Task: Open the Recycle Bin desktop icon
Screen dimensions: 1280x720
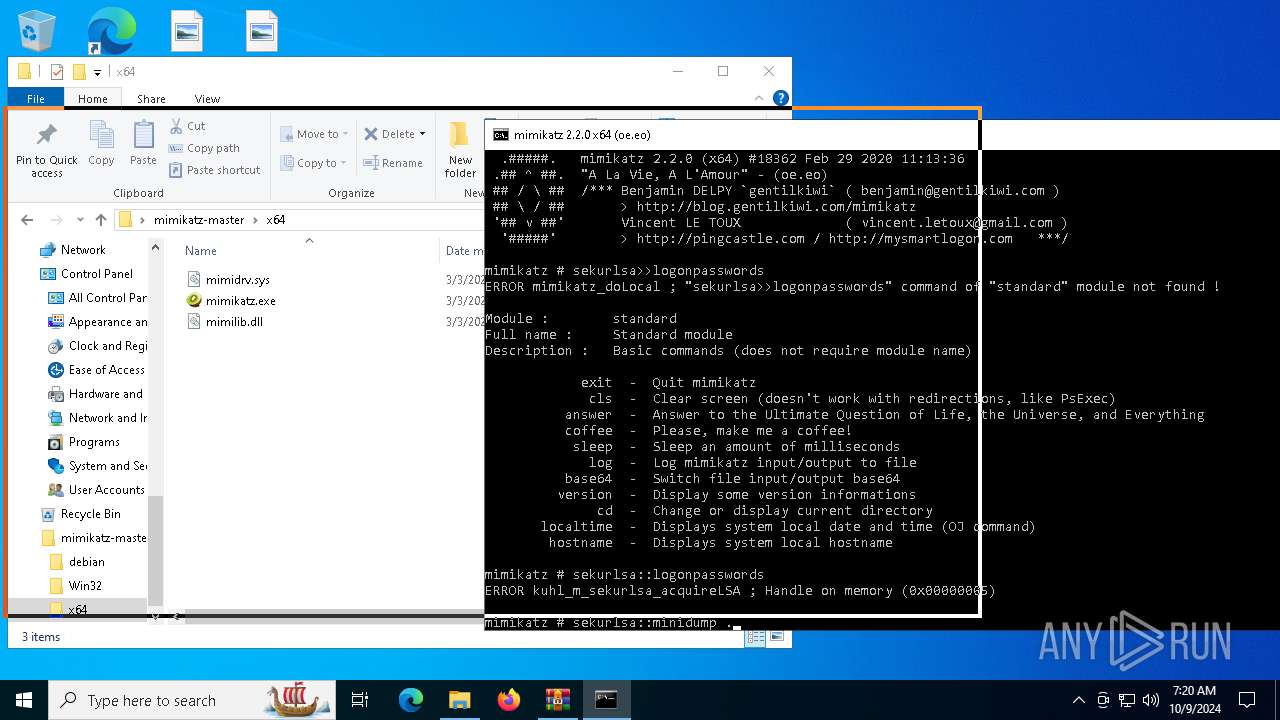Action: 38,30
